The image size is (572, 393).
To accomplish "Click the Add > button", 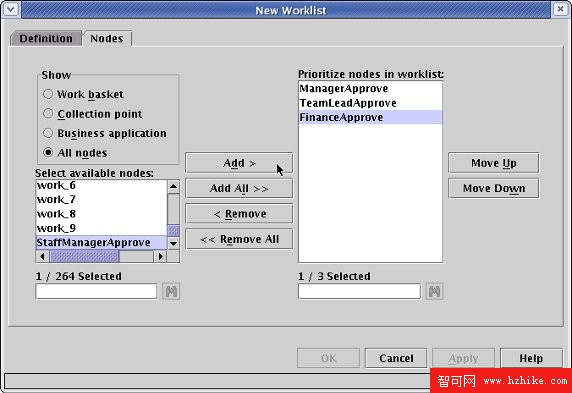I will (x=239, y=163).
